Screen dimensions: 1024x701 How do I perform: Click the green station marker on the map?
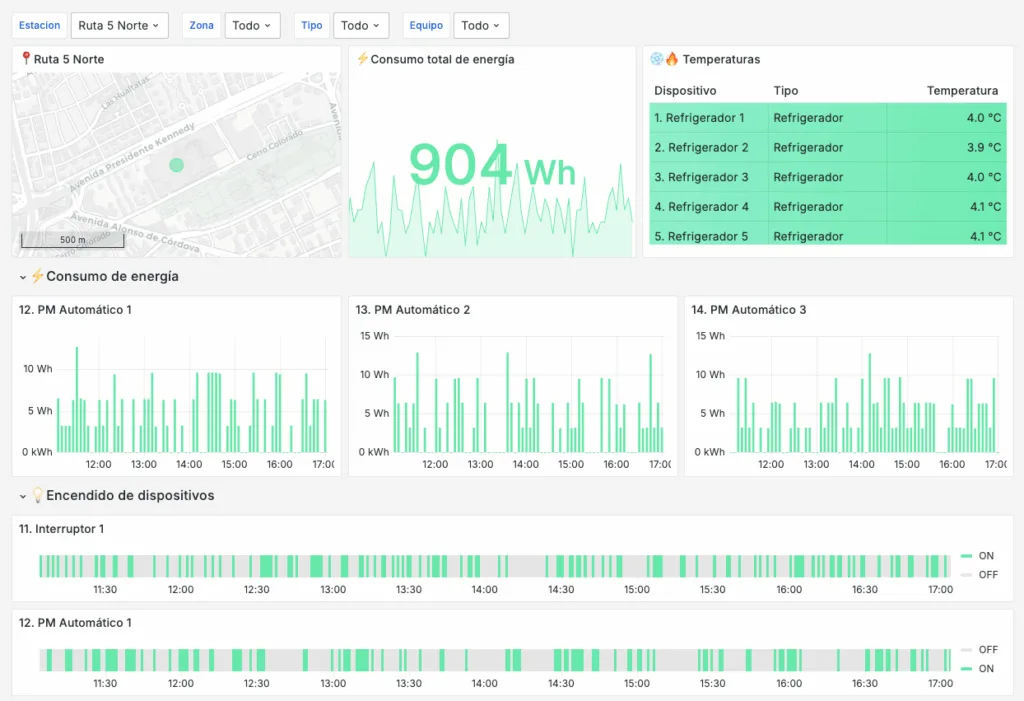point(177,166)
